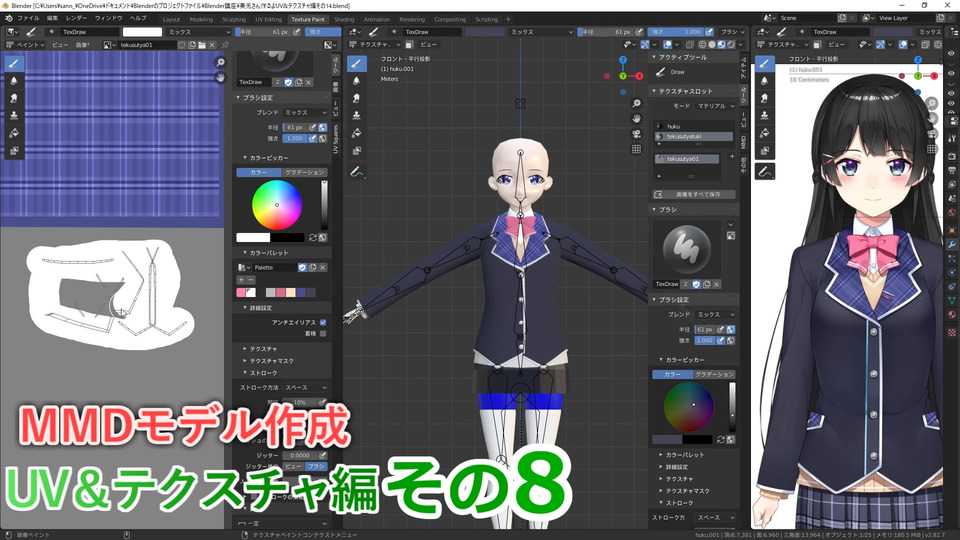Select the Draw brush in image editor toolbar
This screenshot has height=540, width=960.
click(x=14, y=63)
